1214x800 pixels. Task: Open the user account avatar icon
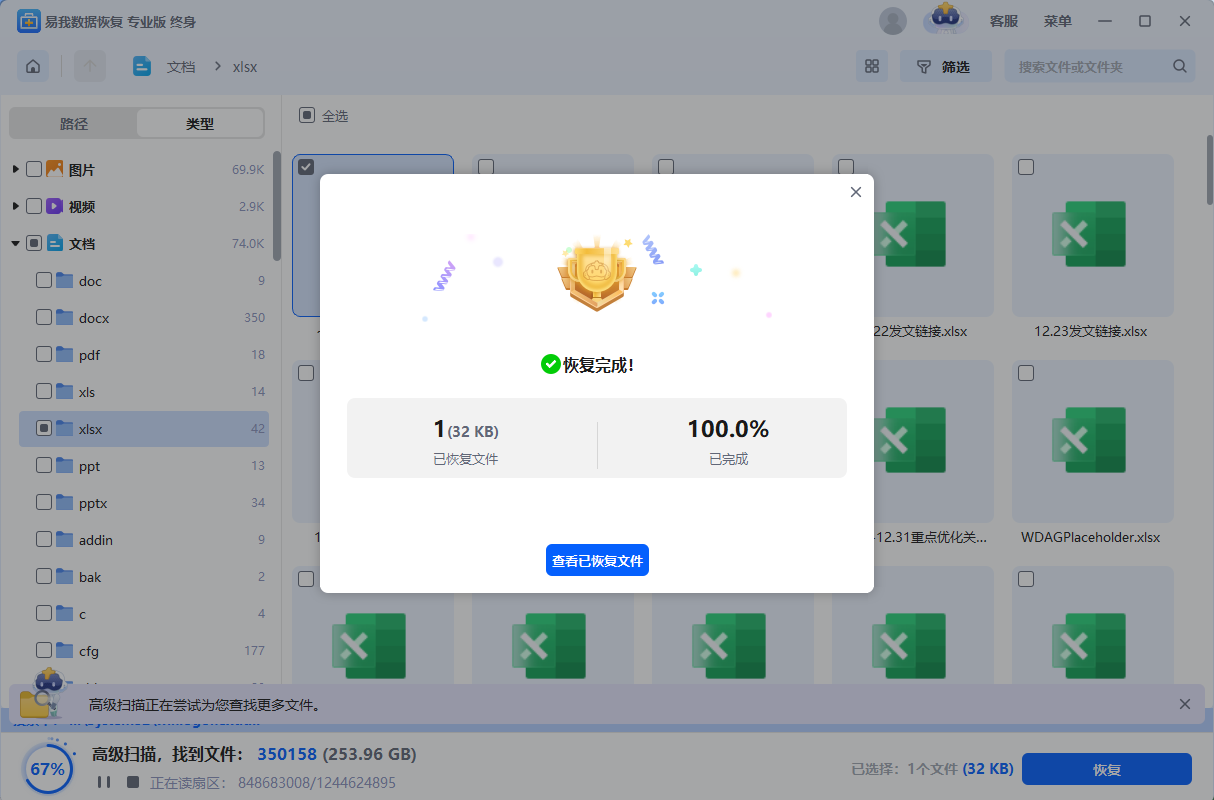point(892,21)
